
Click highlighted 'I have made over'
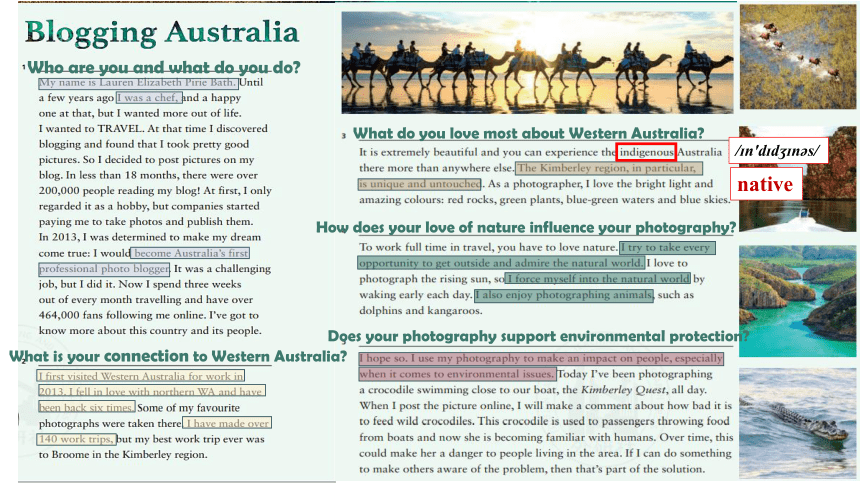tap(227, 423)
